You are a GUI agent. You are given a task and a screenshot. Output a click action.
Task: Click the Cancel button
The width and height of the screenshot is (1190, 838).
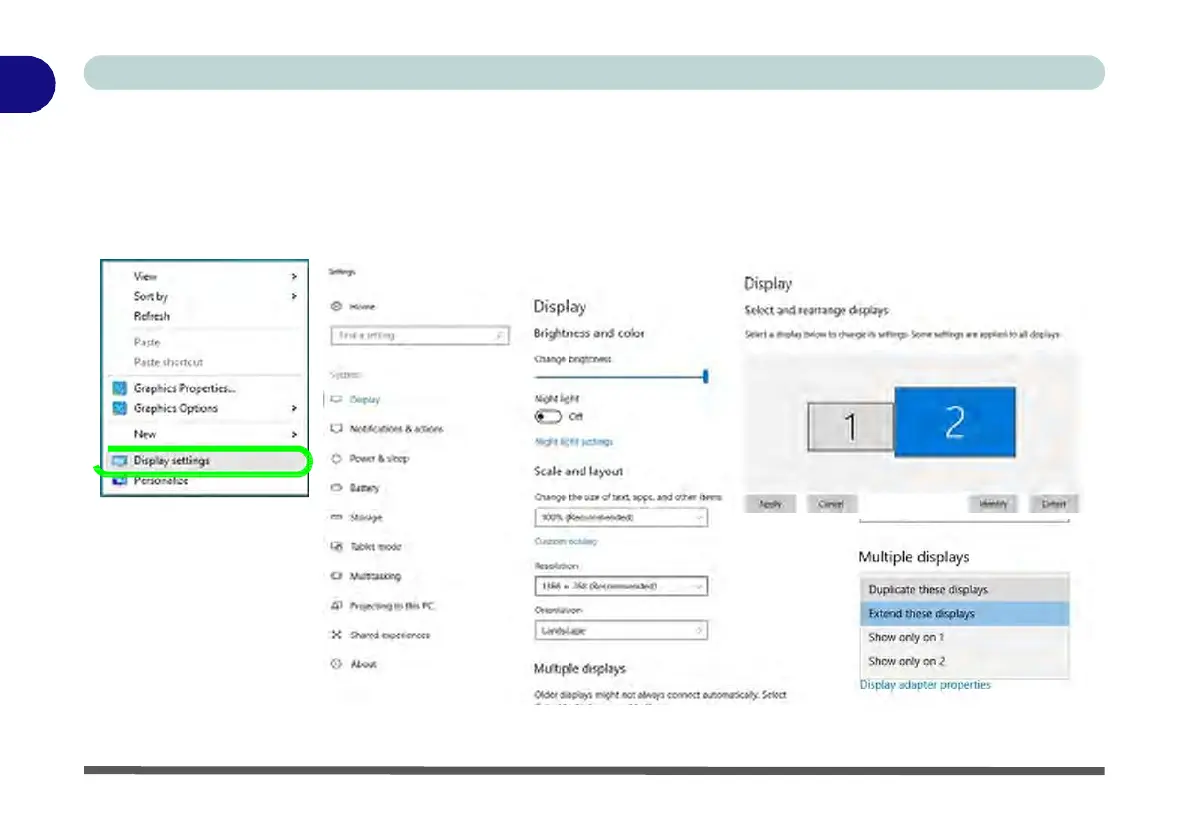pos(831,503)
